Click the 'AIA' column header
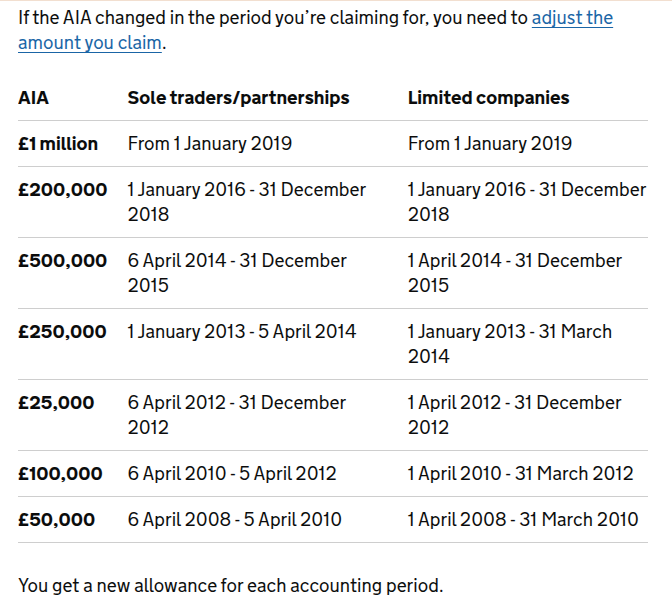The image size is (672, 598). [x=33, y=98]
